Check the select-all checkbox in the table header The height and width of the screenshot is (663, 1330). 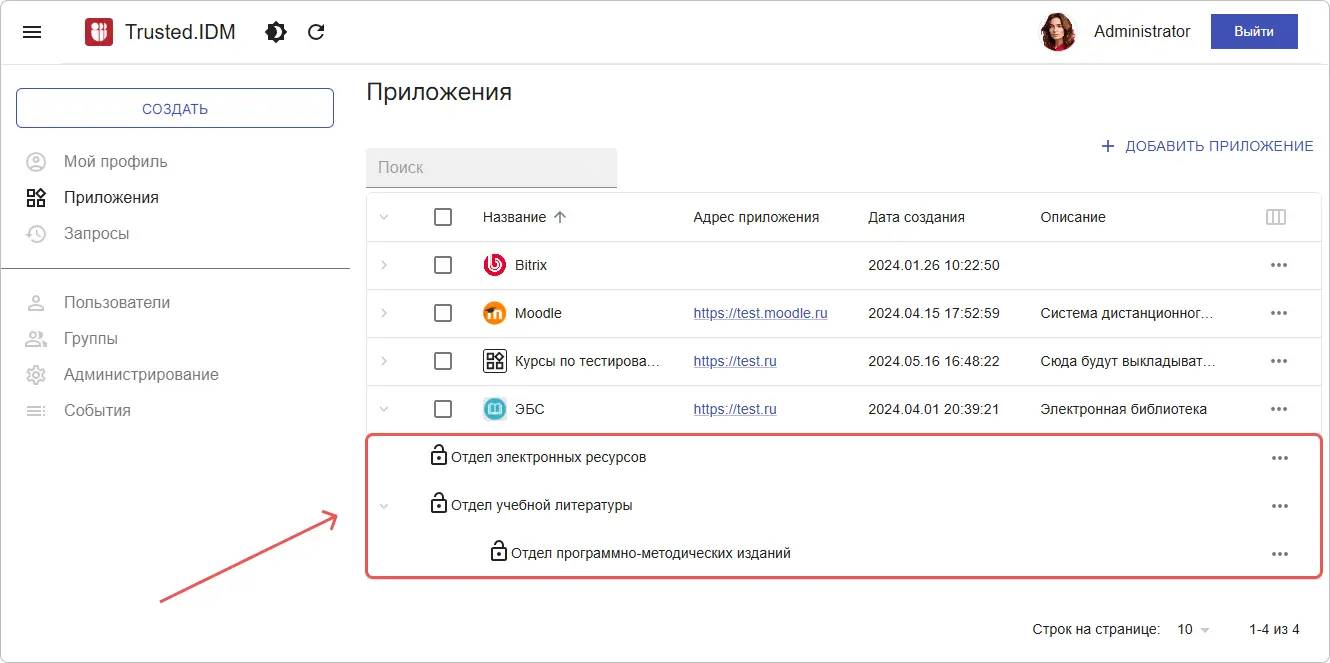(x=443, y=216)
